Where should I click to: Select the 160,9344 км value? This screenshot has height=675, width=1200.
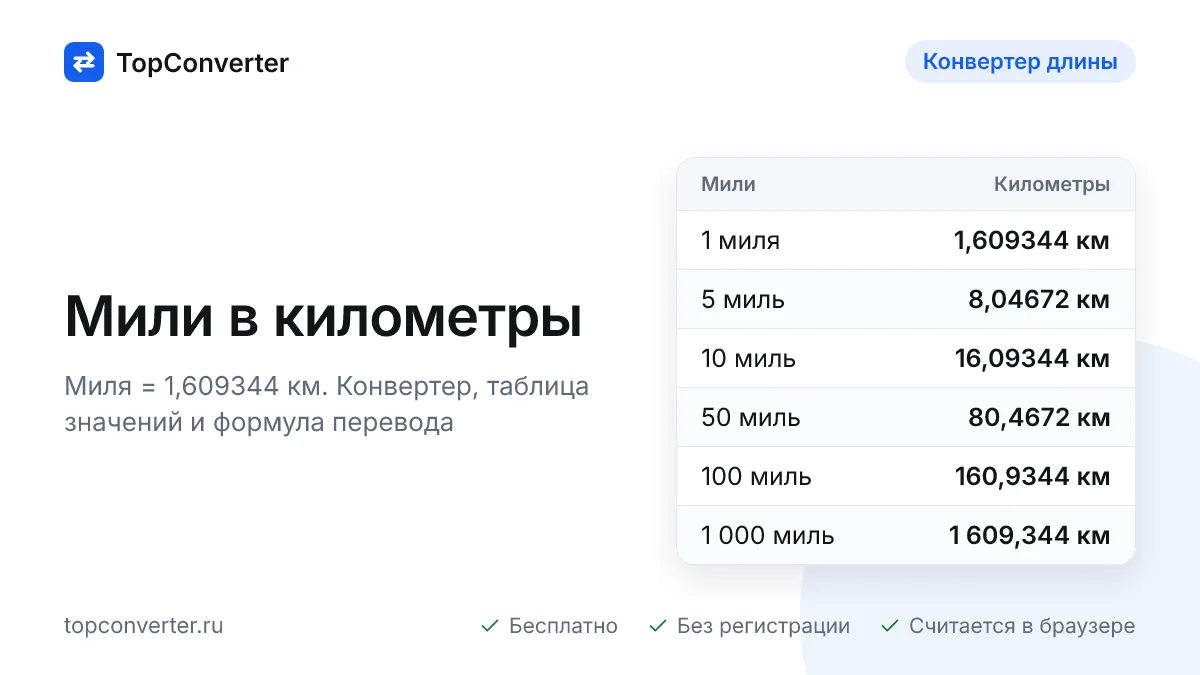coord(1033,477)
